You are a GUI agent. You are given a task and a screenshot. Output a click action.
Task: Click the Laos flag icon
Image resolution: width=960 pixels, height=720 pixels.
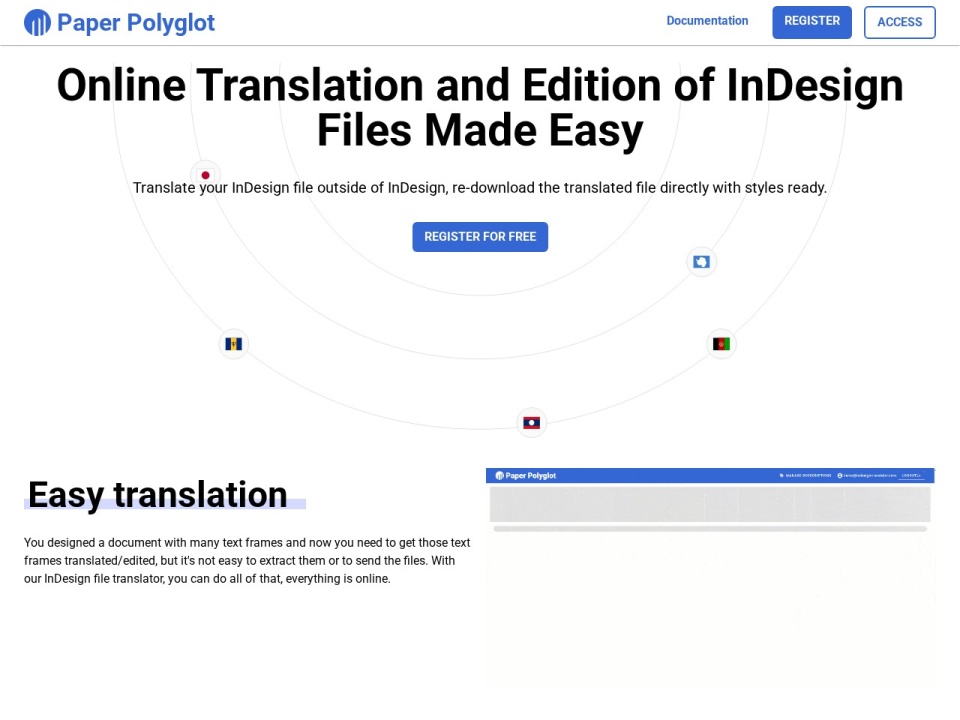tap(531, 423)
